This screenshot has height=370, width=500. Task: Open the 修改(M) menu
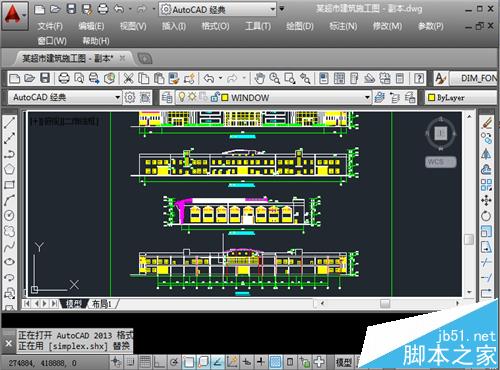coord(387,26)
